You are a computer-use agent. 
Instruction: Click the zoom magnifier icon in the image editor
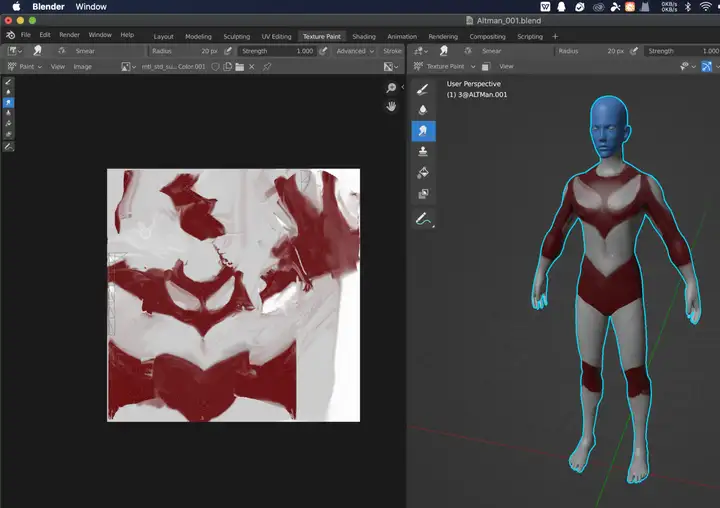pyautogui.click(x=392, y=88)
